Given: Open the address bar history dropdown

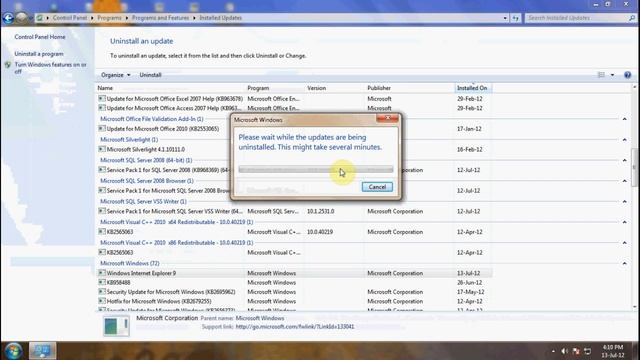Looking at the screenshot, I should tap(505, 18).
